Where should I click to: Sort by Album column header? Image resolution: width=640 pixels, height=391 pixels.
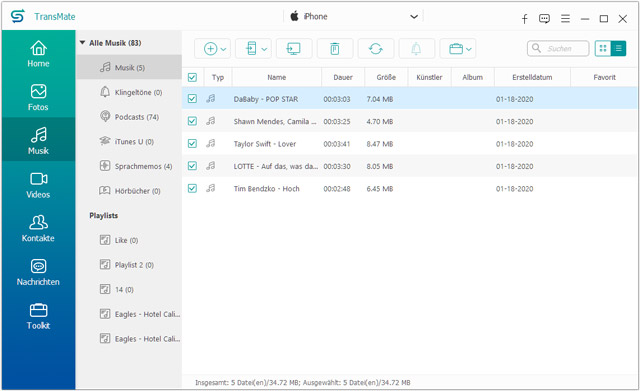coord(473,77)
